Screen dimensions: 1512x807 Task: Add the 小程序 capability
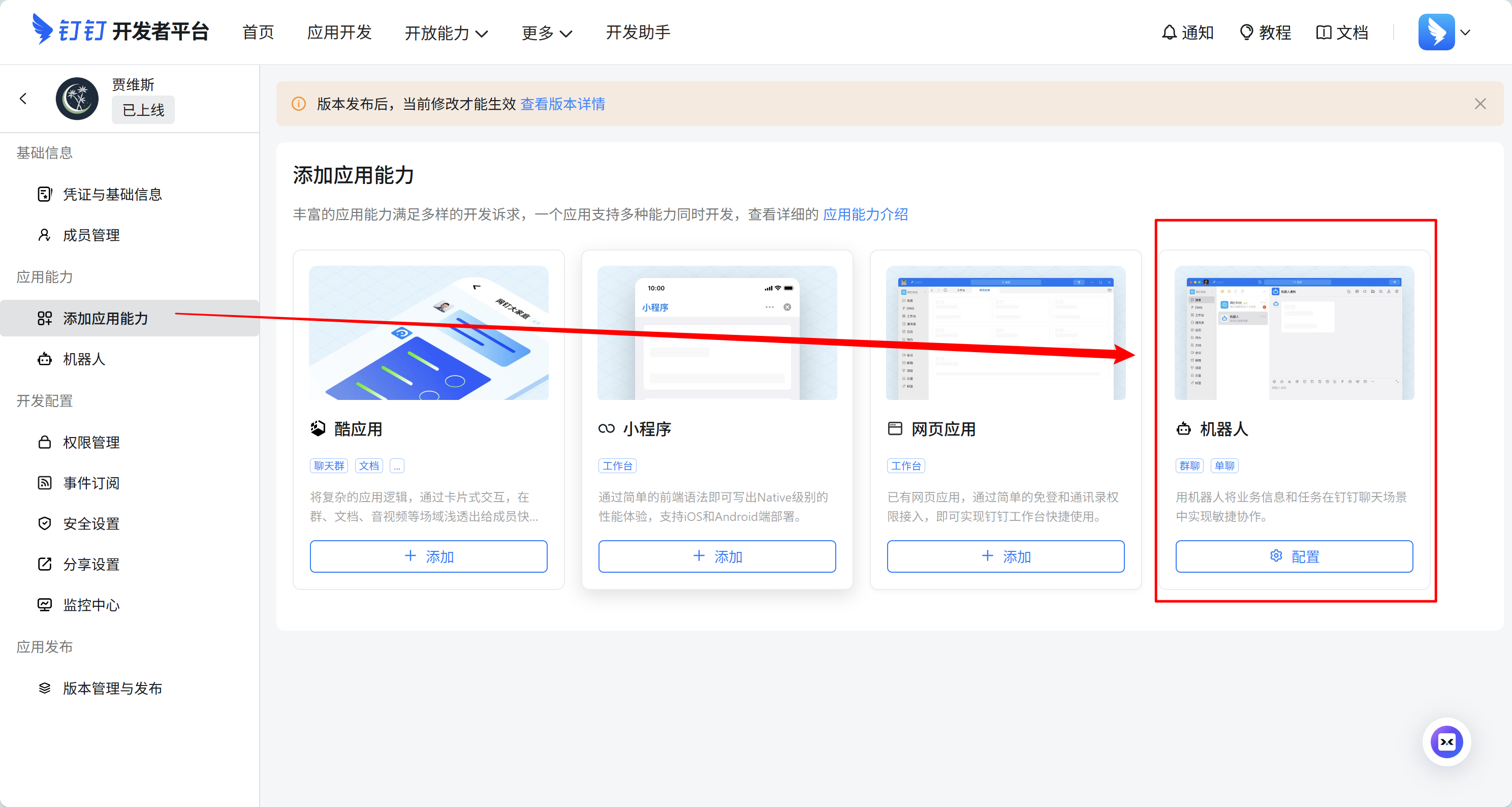tap(717, 556)
